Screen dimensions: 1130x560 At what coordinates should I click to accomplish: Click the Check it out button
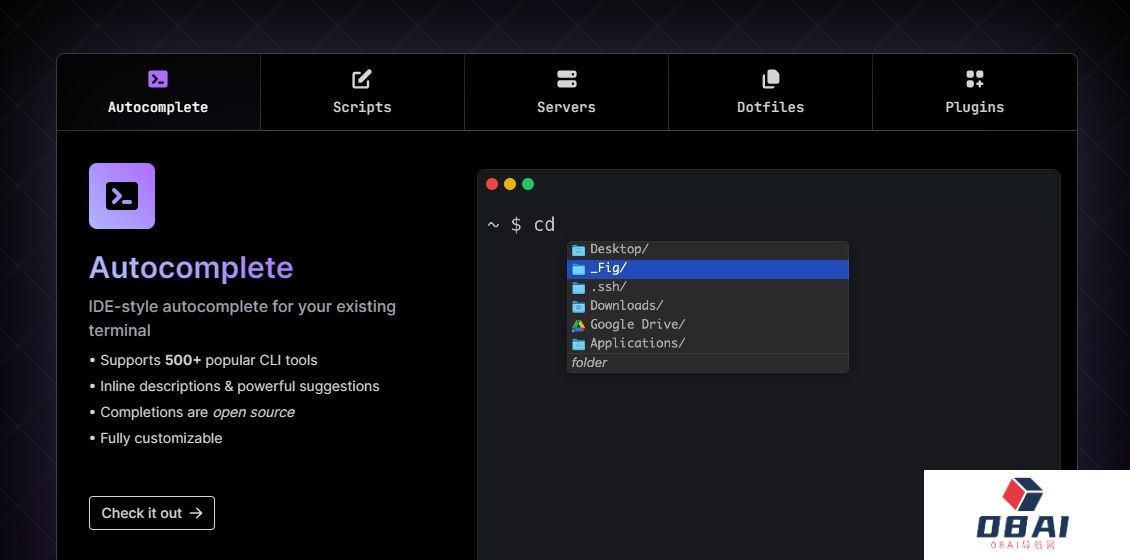coord(152,513)
